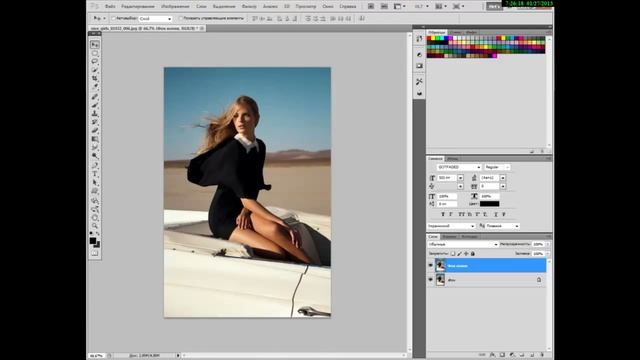Click the text color black swatch
The width and height of the screenshot is (640, 360).
489,204
